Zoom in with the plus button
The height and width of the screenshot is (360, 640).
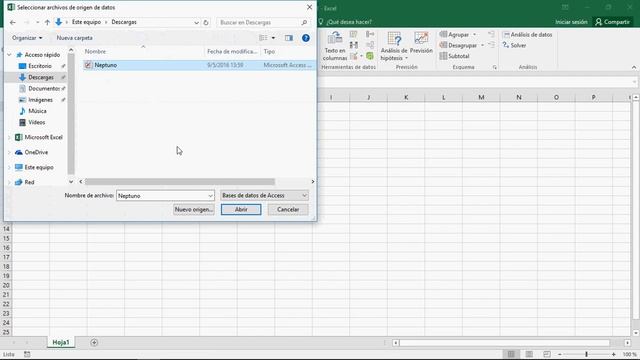pyautogui.click(x=613, y=355)
